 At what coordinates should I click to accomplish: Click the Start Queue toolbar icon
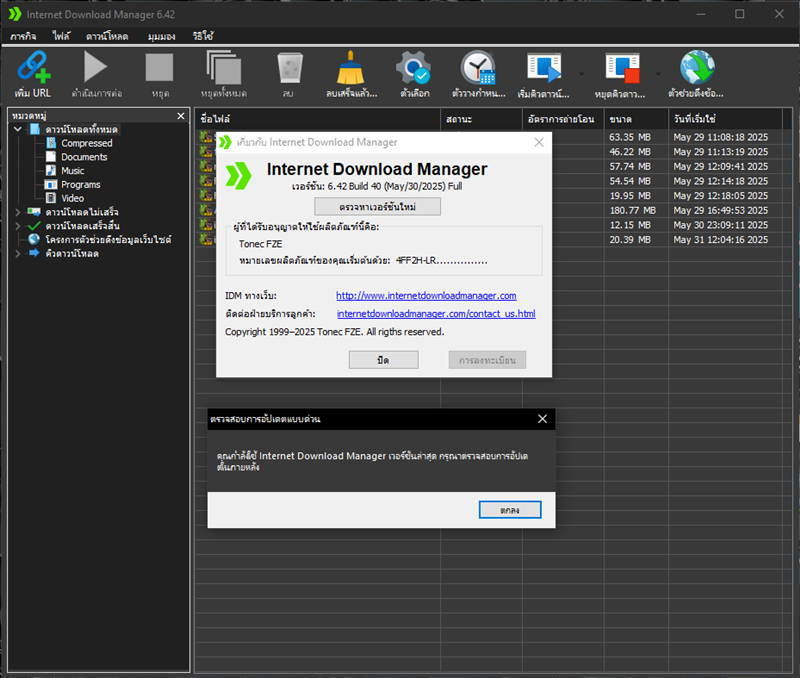coord(544,67)
